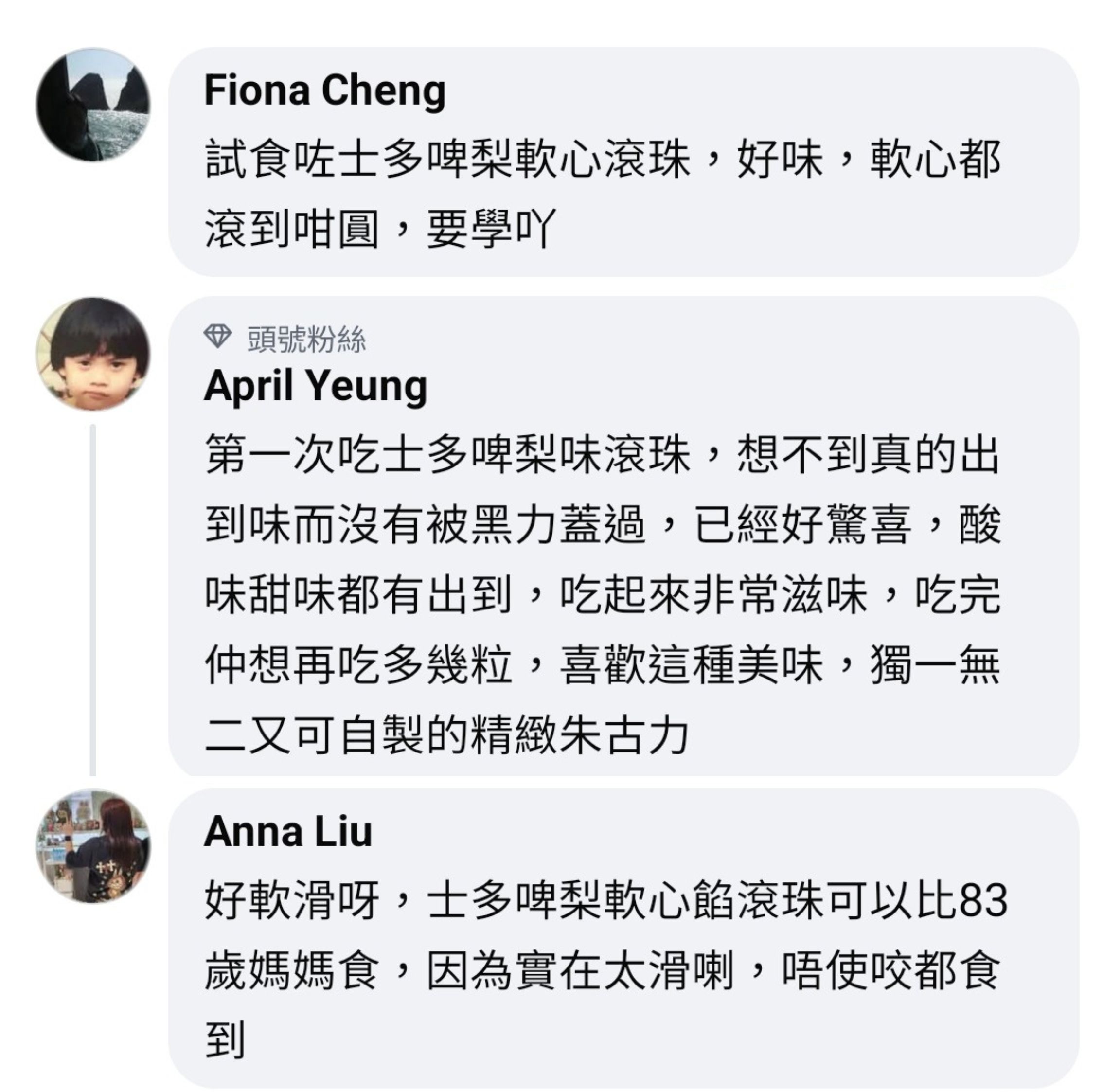Collapse the reply thread line below April's avatar
1103x1092 pixels.
point(93,600)
